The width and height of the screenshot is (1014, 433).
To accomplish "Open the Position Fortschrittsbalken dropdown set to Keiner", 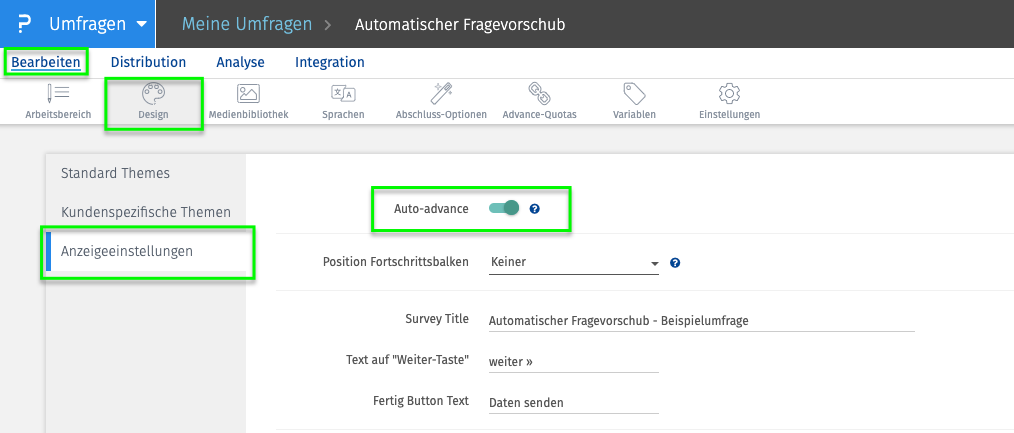I will (x=574, y=263).
